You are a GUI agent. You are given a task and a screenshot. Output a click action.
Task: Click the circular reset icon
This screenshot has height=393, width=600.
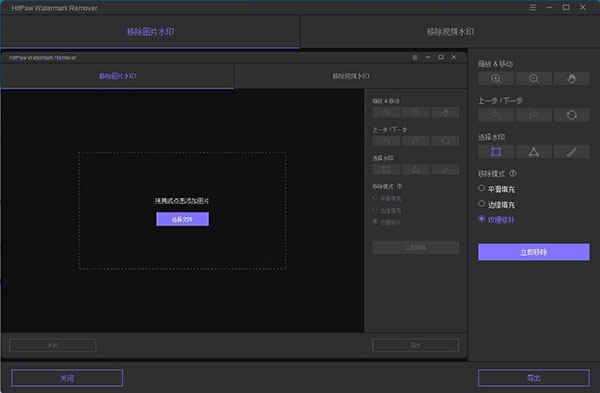[x=572, y=115]
